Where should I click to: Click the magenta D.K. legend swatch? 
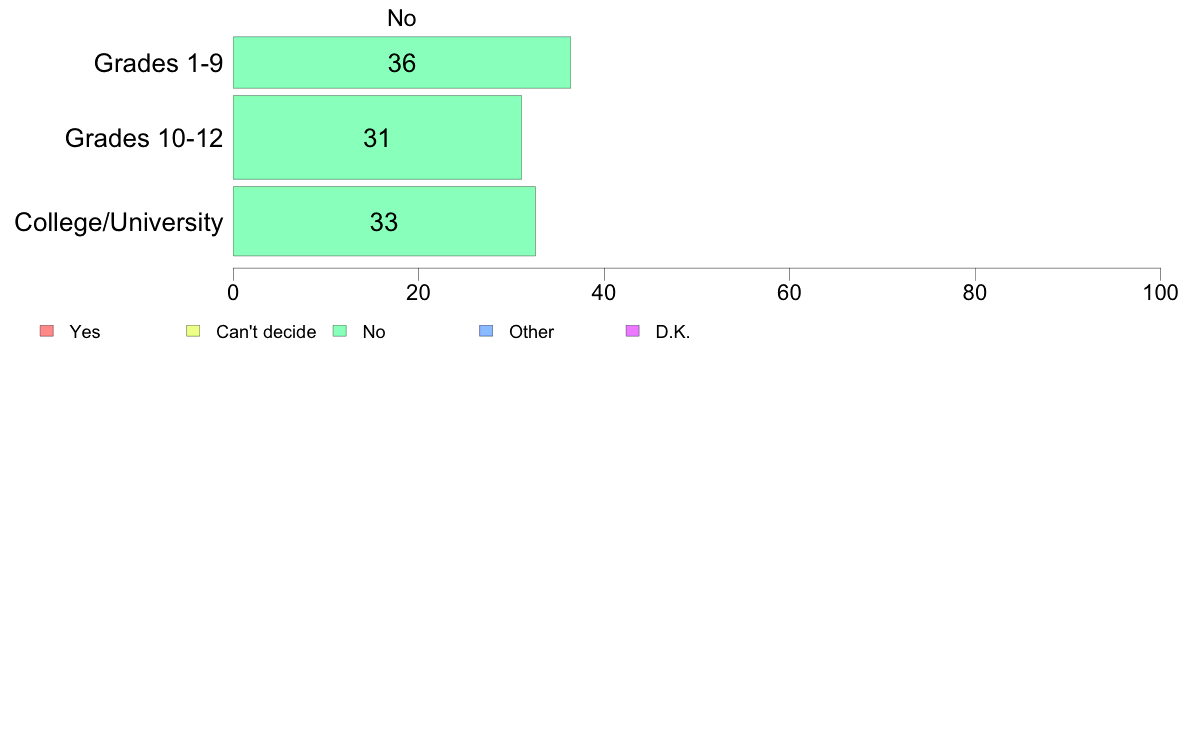click(633, 331)
